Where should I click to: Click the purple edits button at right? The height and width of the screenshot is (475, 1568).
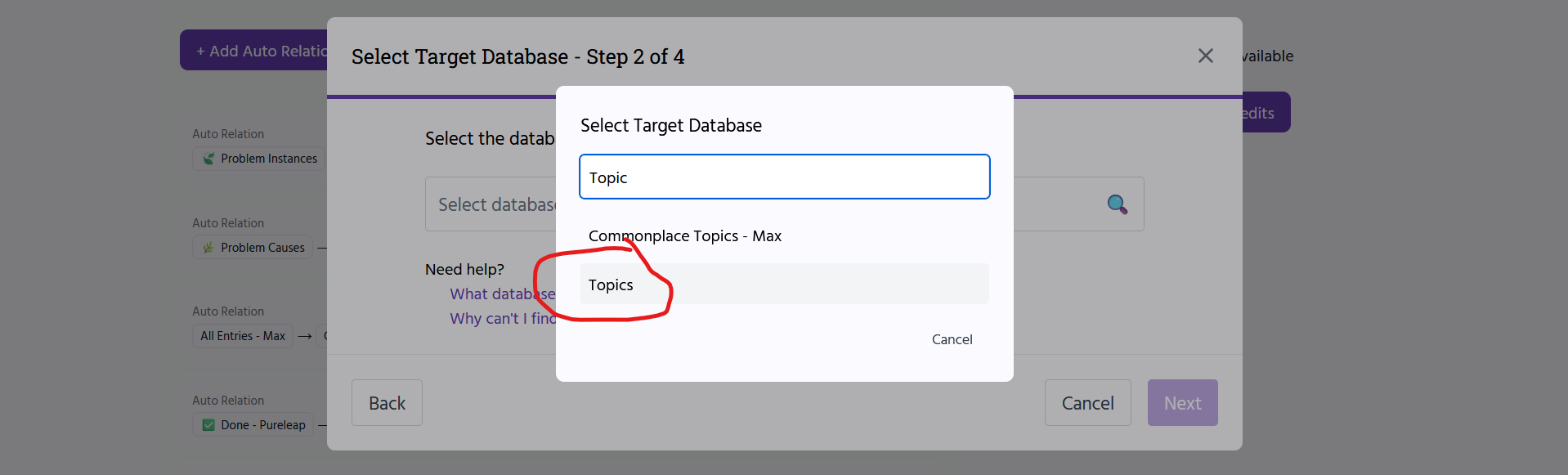(1264, 113)
